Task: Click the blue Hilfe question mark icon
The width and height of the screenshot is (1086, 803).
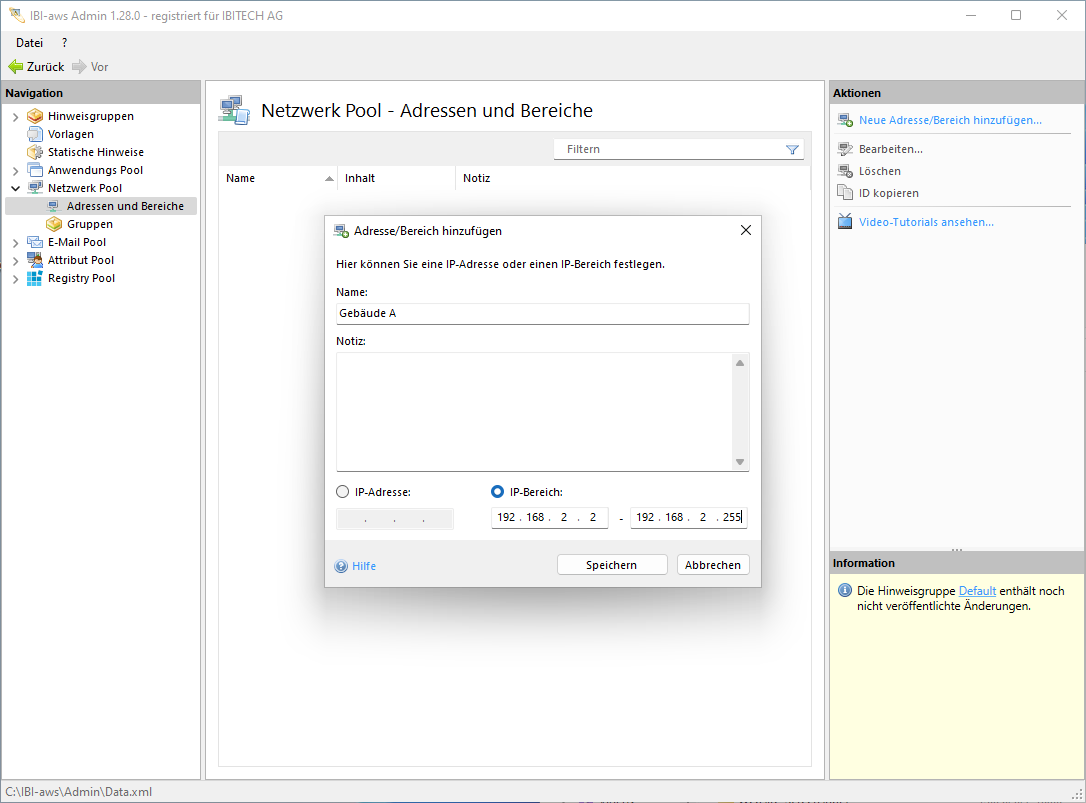Action: [341, 566]
